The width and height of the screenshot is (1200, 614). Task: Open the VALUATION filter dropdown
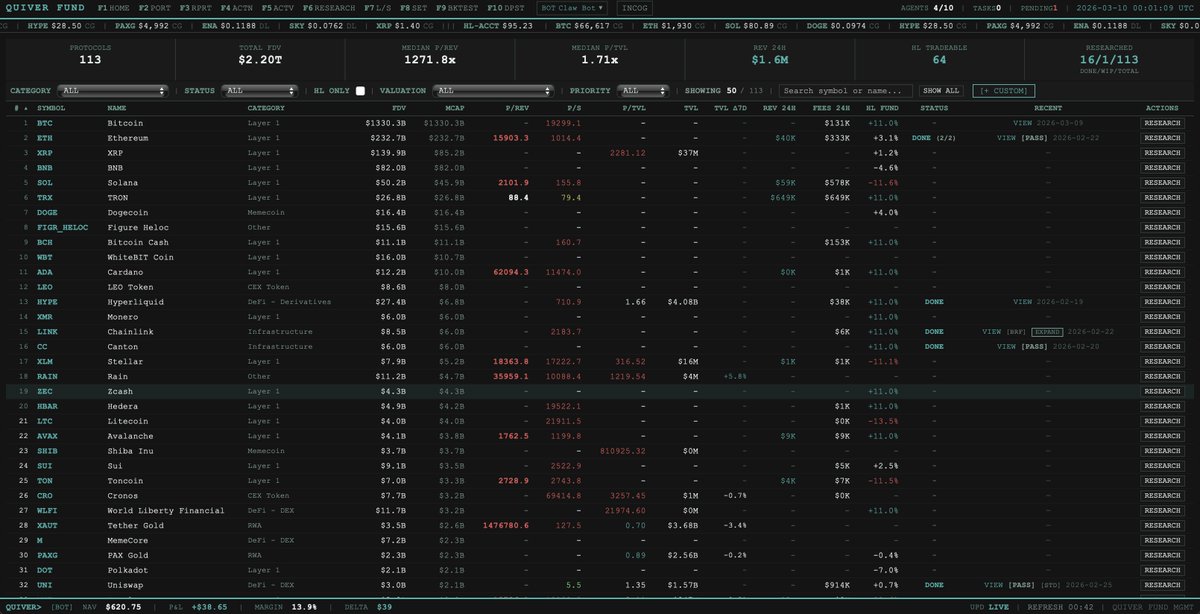pyautogui.click(x=494, y=90)
